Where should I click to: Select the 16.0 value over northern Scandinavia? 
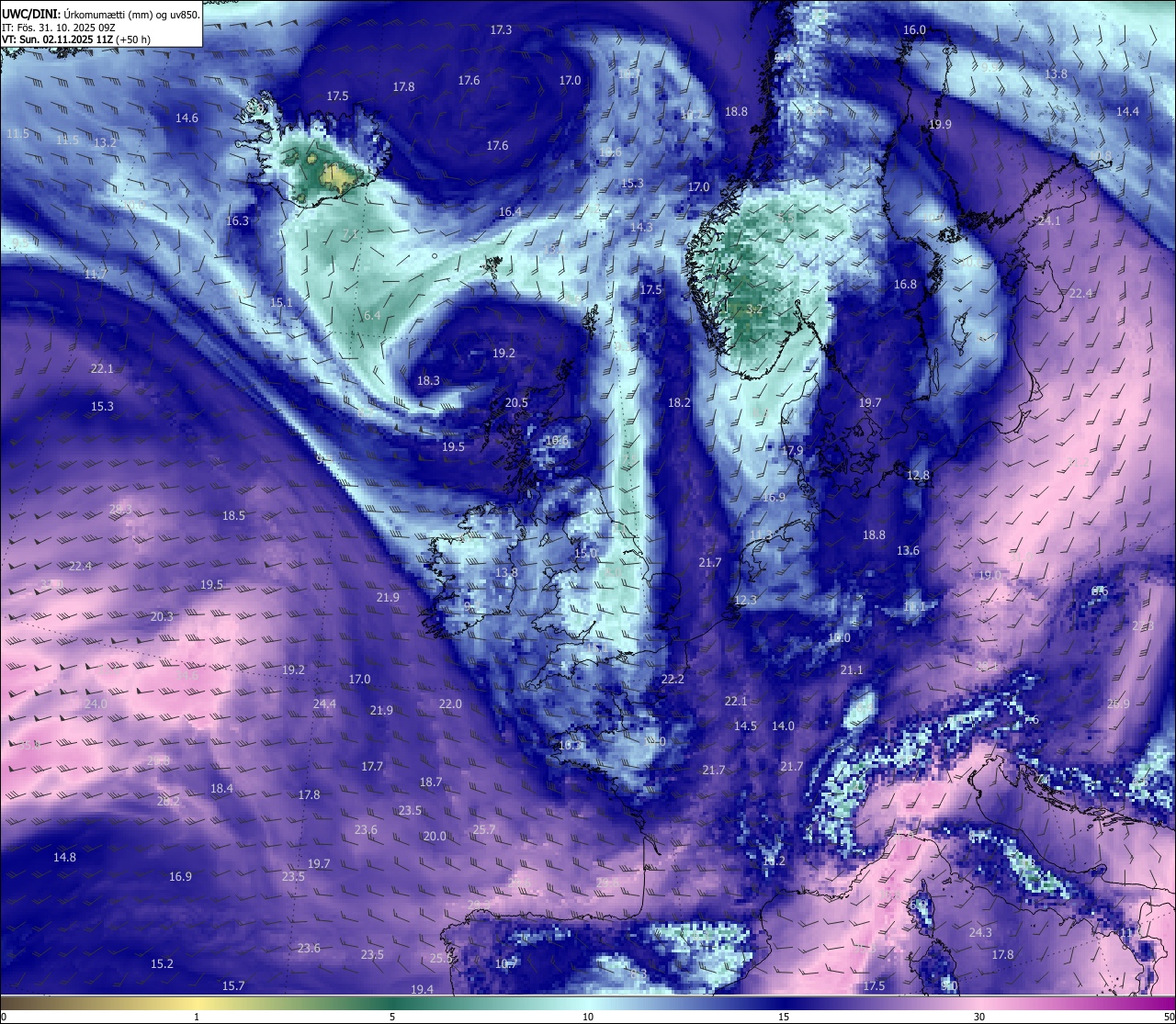pos(914,30)
